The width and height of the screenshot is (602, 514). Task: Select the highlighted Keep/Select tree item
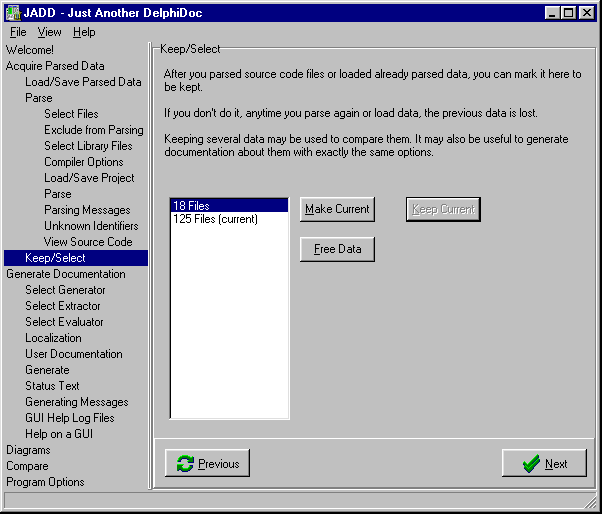pyautogui.click(x=76, y=258)
